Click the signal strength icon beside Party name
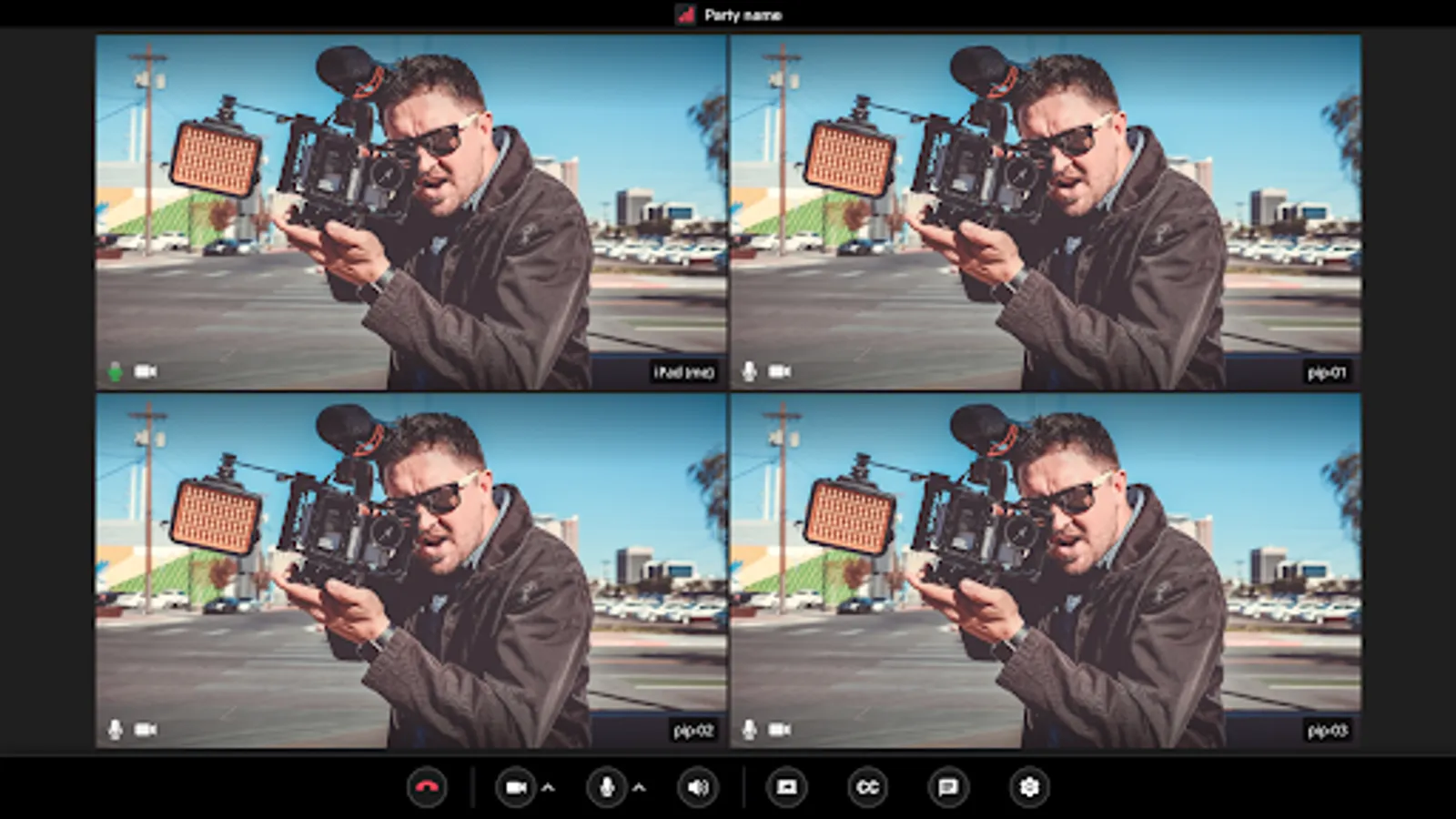Image resolution: width=1456 pixels, height=819 pixels. (685, 15)
